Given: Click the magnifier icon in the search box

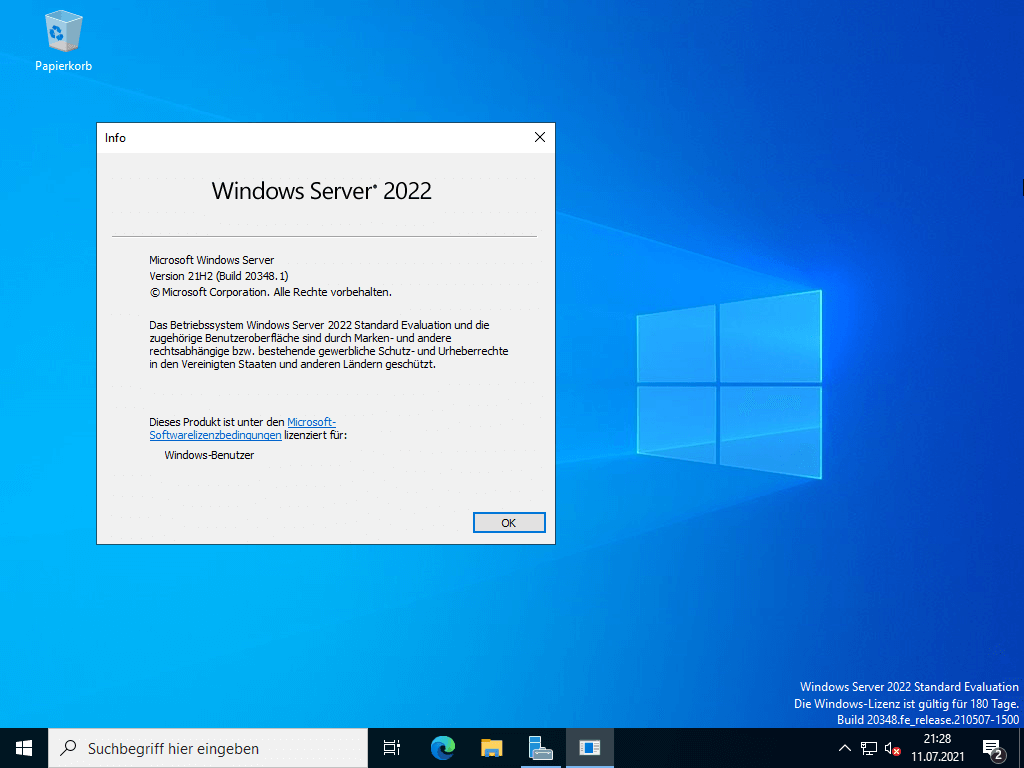Looking at the screenshot, I should [x=68, y=748].
